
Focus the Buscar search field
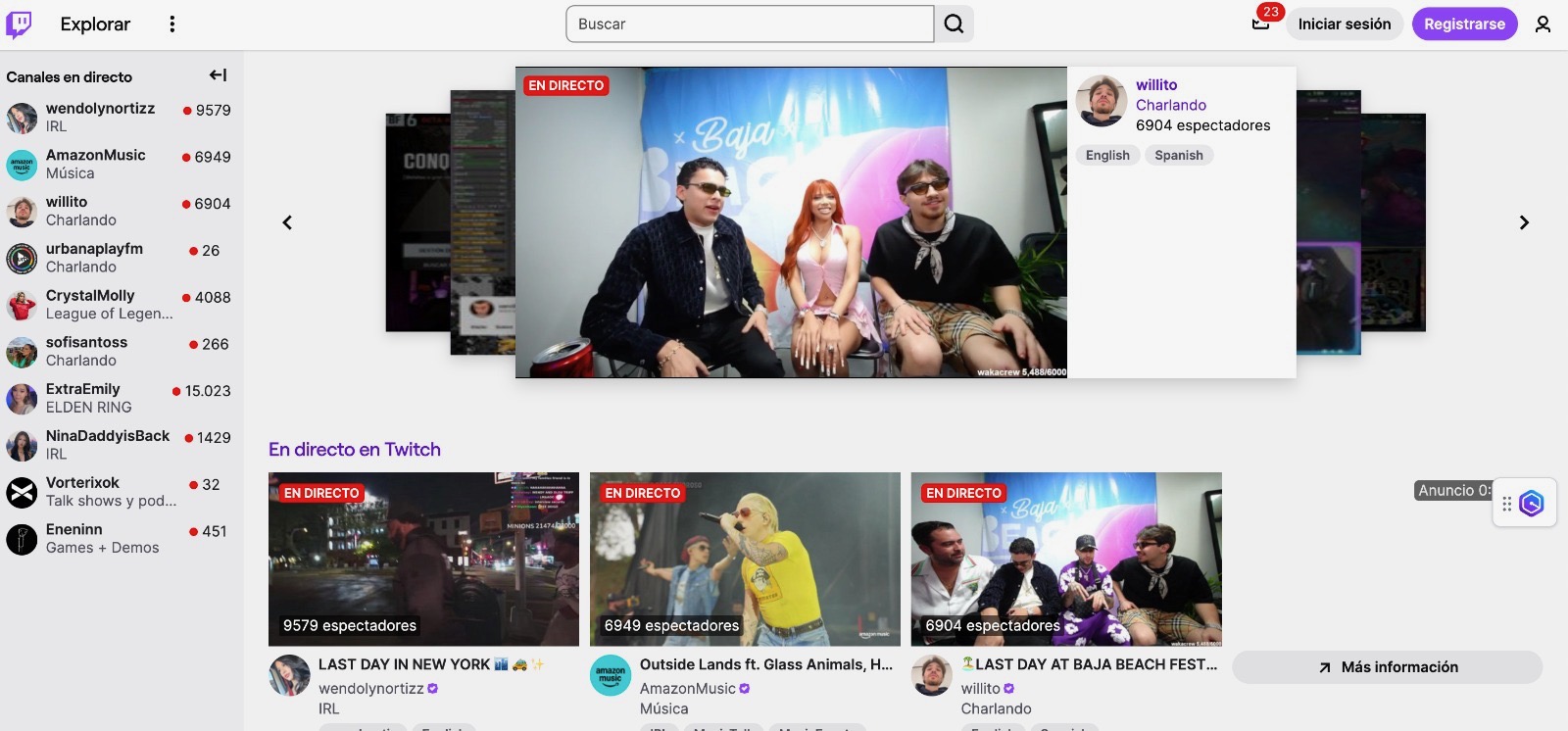[750, 24]
